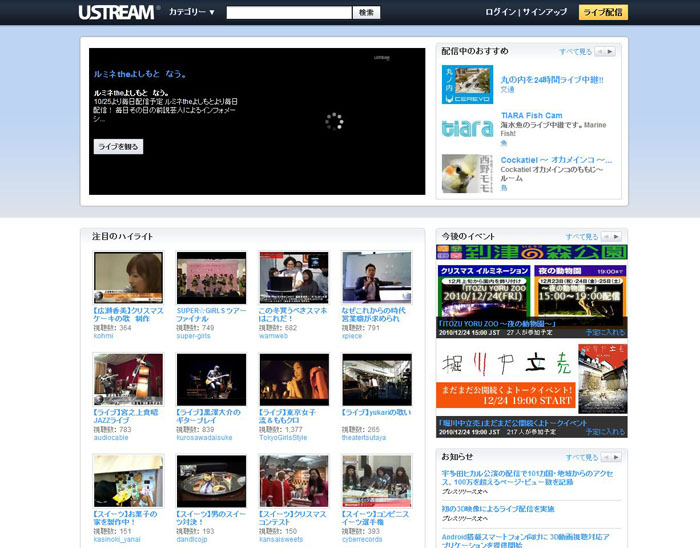Screen dimensions: 700x548
Task: Click next arrow in 今後のイベント panel
Action: click(x=617, y=237)
